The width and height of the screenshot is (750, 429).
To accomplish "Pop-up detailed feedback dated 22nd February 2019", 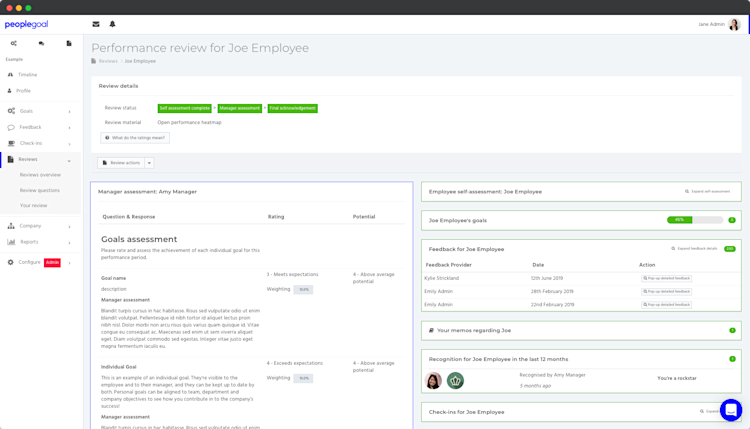I will (x=666, y=305).
